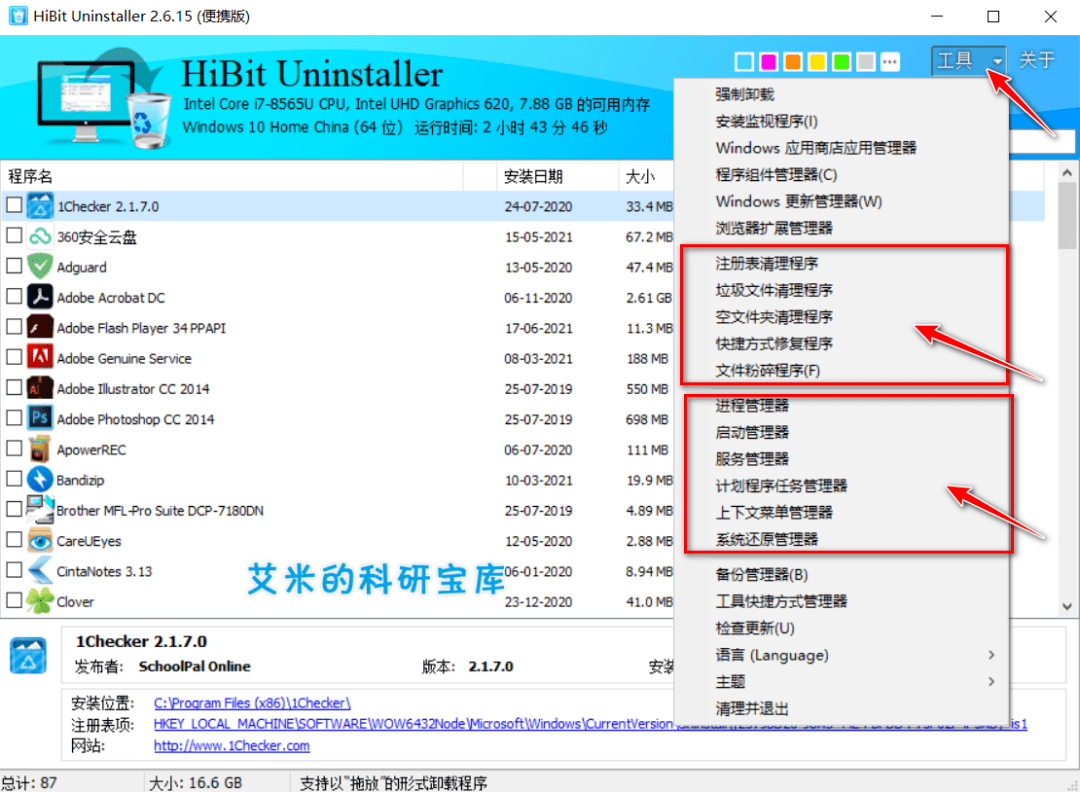Sort by the 安装日期 column header
The height and width of the screenshot is (792, 1080).
tap(557, 176)
